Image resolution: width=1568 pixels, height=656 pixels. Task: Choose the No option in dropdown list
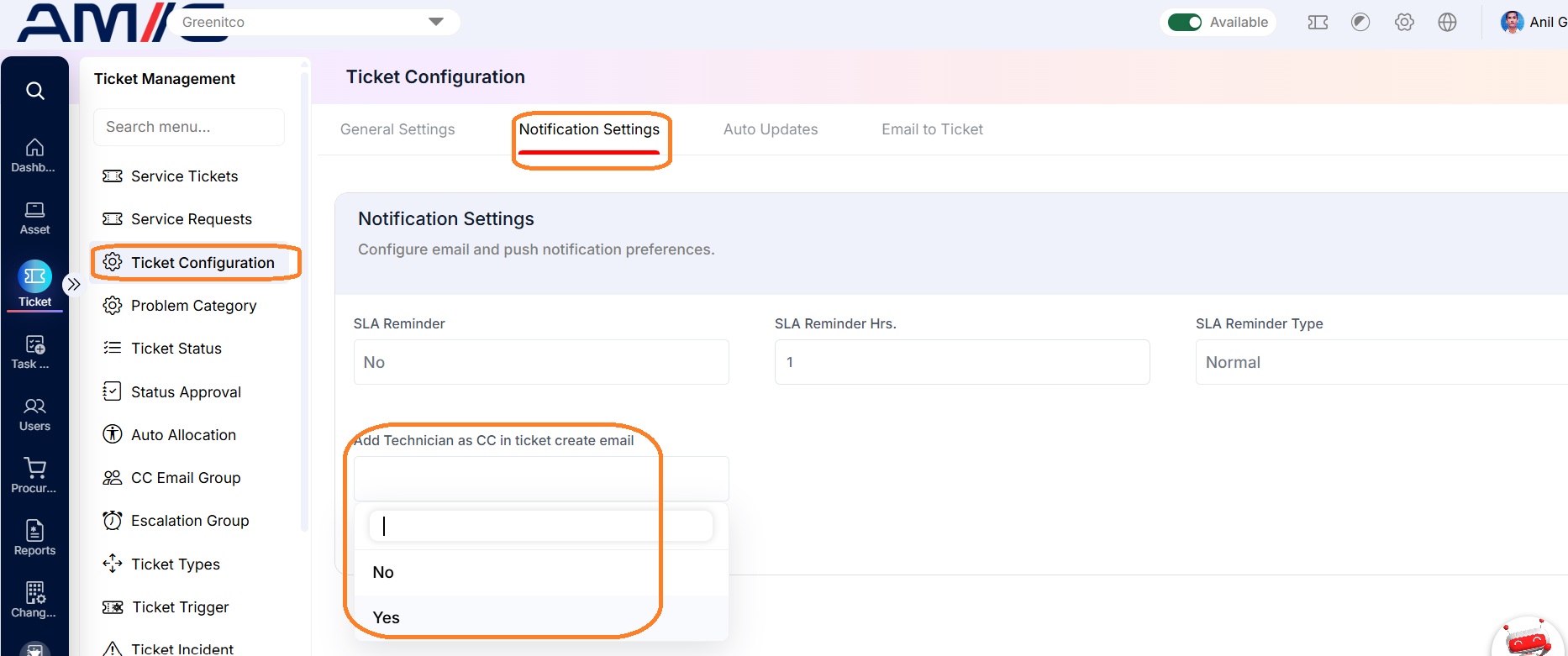click(541, 572)
